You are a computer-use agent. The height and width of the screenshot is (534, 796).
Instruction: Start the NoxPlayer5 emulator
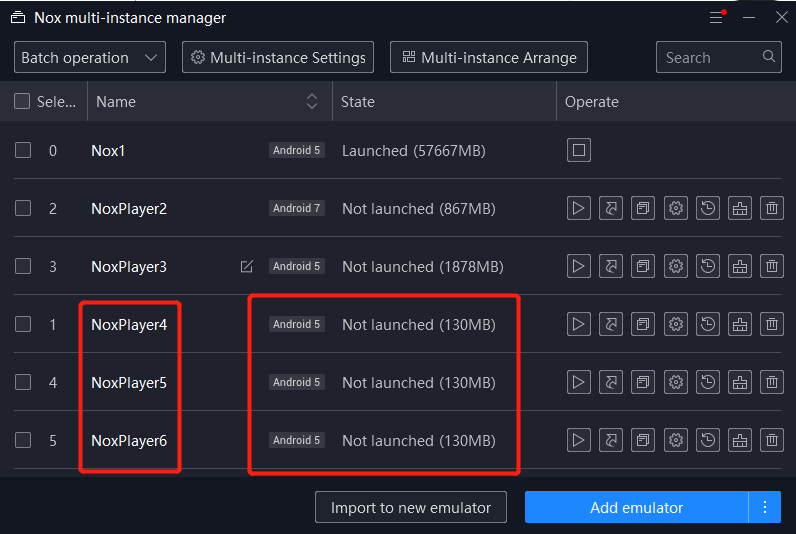point(579,382)
